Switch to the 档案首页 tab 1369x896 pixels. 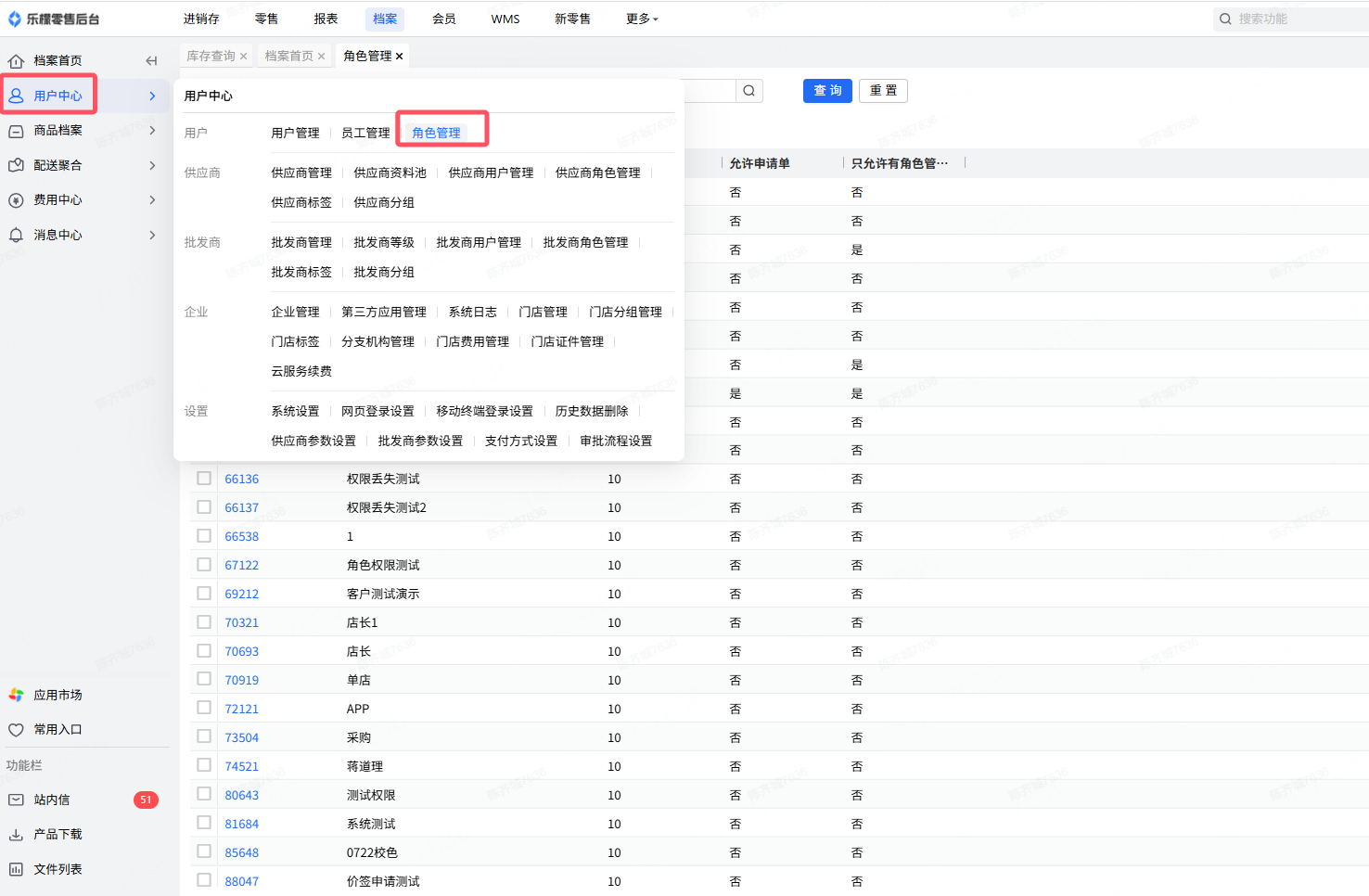click(288, 57)
